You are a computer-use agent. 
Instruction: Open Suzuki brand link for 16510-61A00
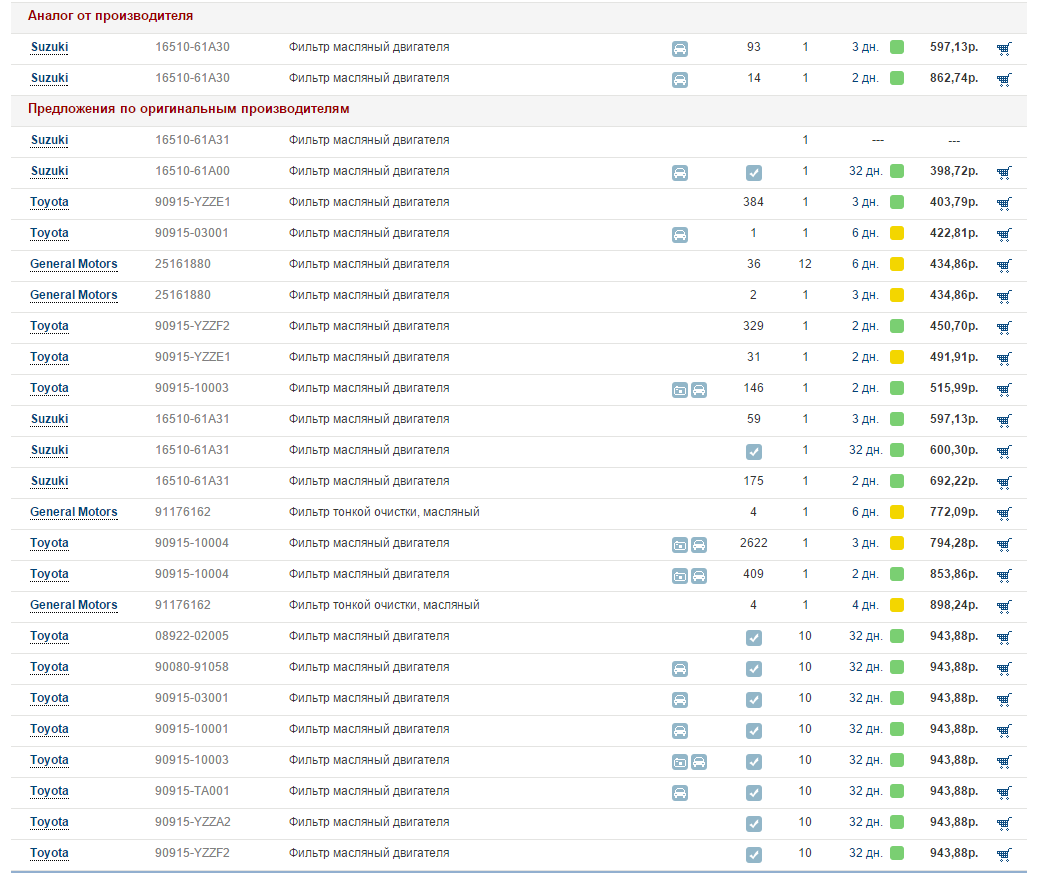point(49,171)
